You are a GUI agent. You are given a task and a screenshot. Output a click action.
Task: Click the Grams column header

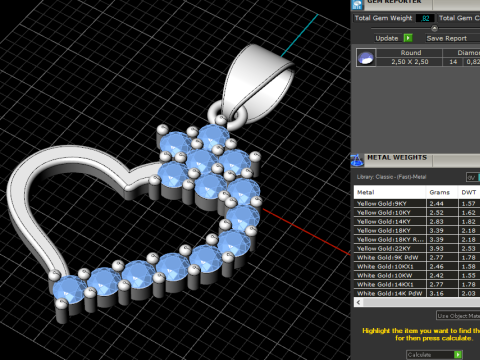tap(442, 192)
